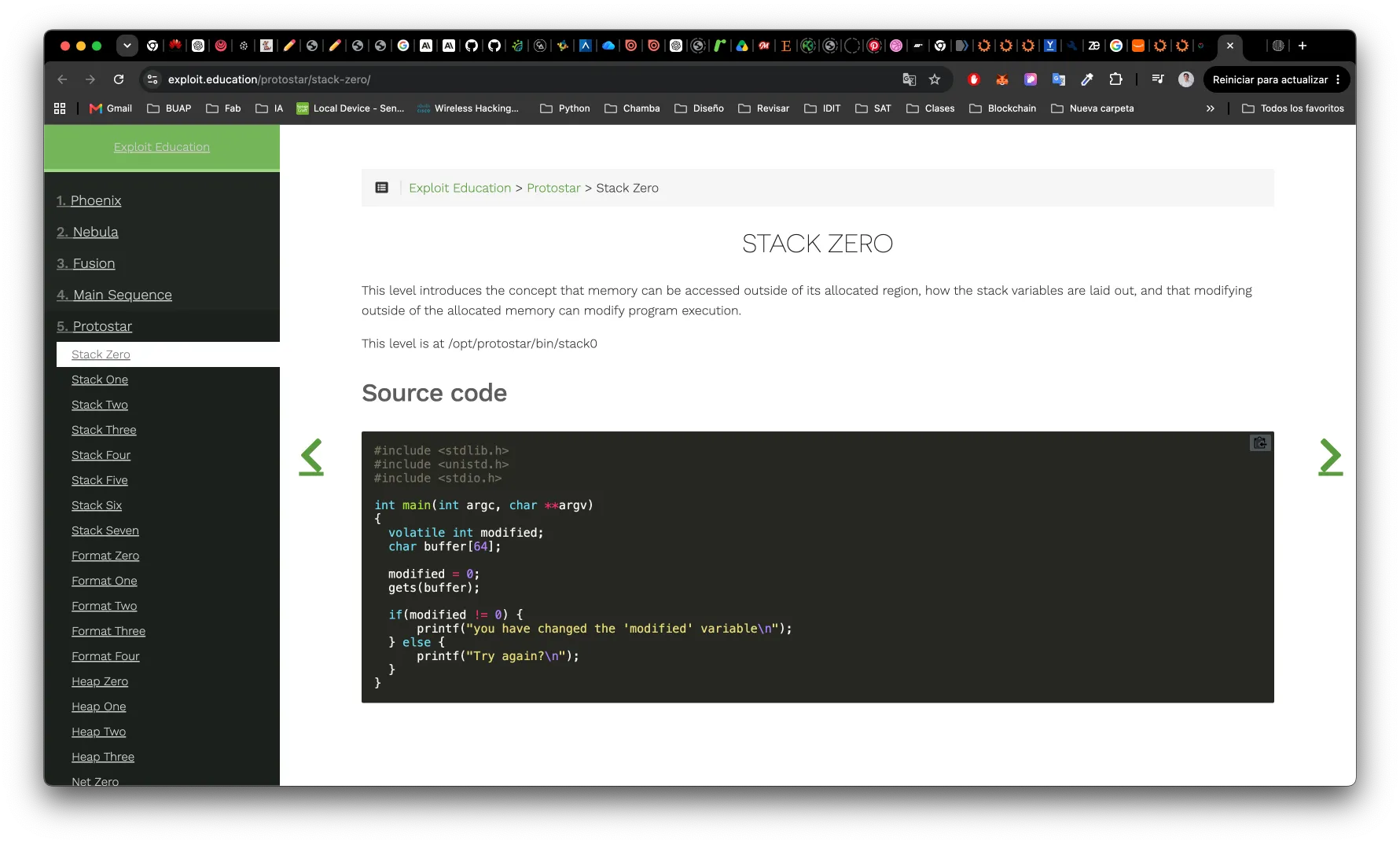Open the Protostar section

point(94,326)
